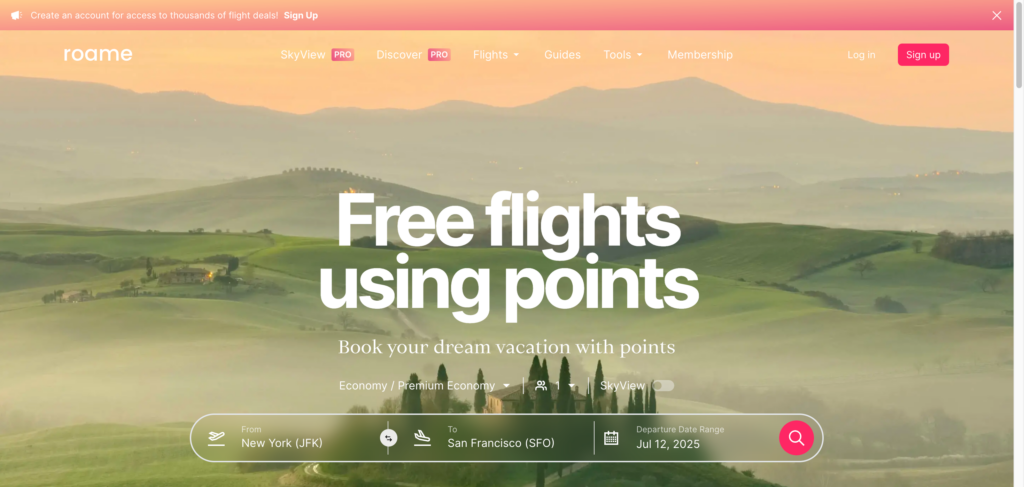Swap origin and destination airports
This screenshot has width=1024, height=487.
389,438
